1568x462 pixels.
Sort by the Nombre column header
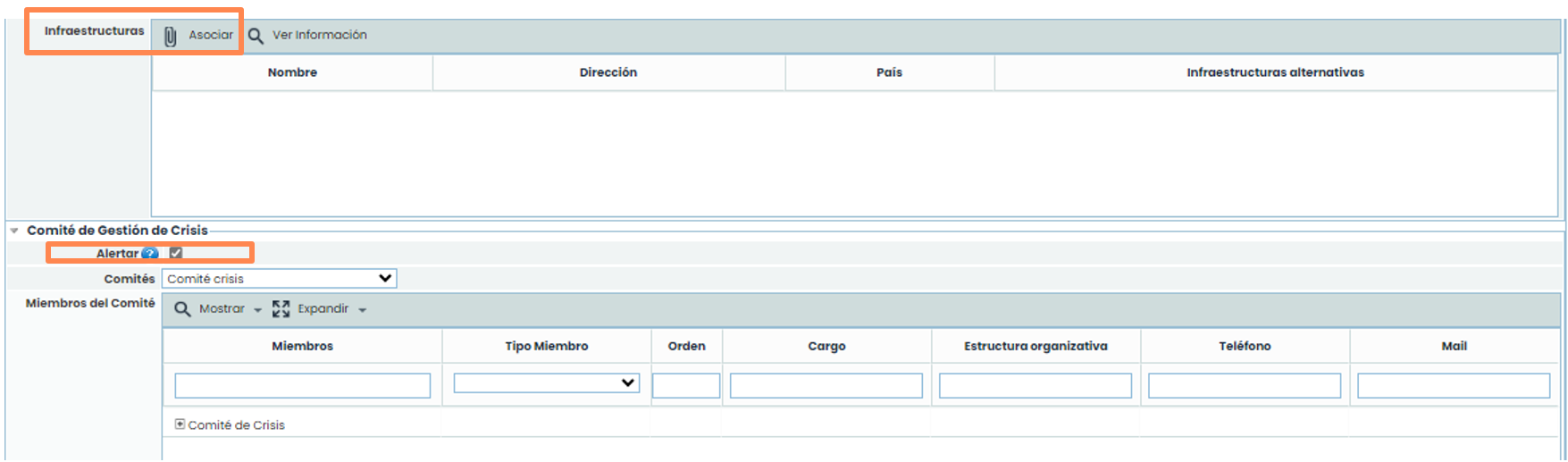tap(292, 72)
